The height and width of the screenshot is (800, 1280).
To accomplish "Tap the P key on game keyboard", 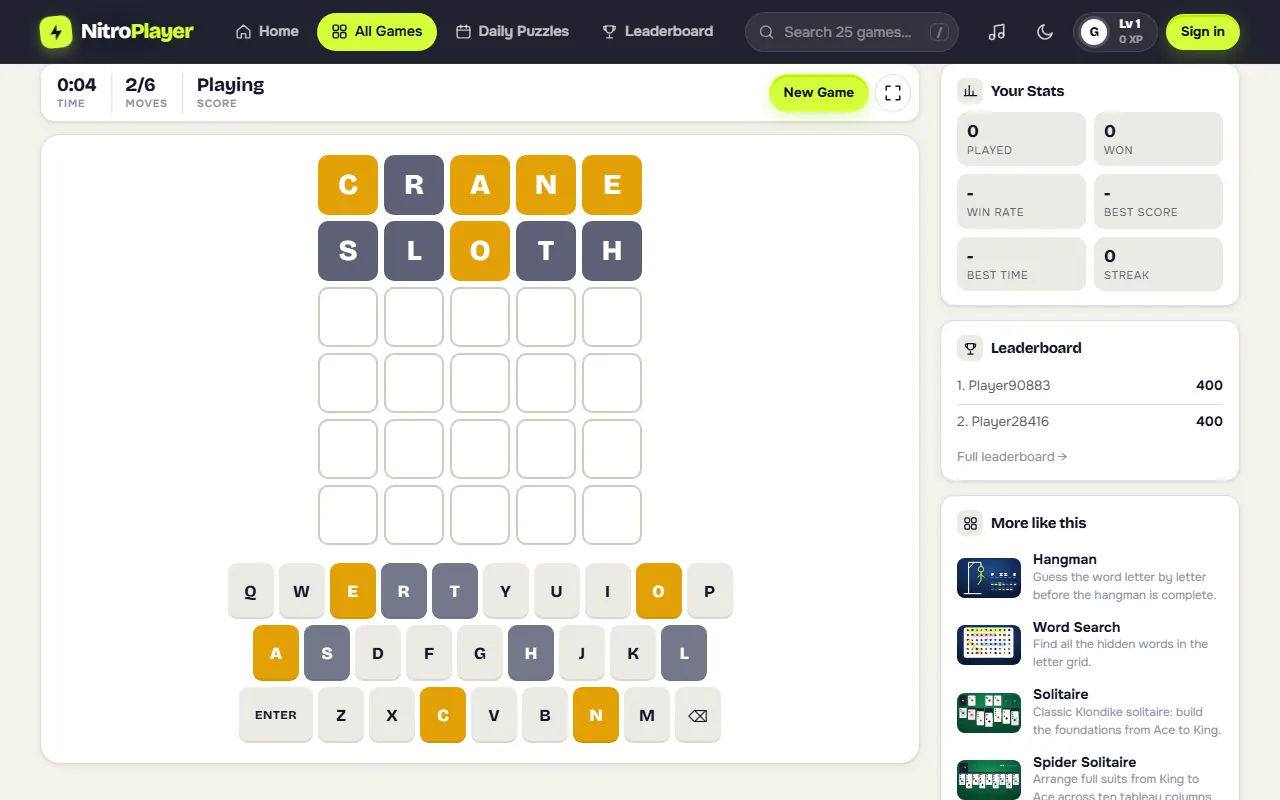I will click(710, 591).
